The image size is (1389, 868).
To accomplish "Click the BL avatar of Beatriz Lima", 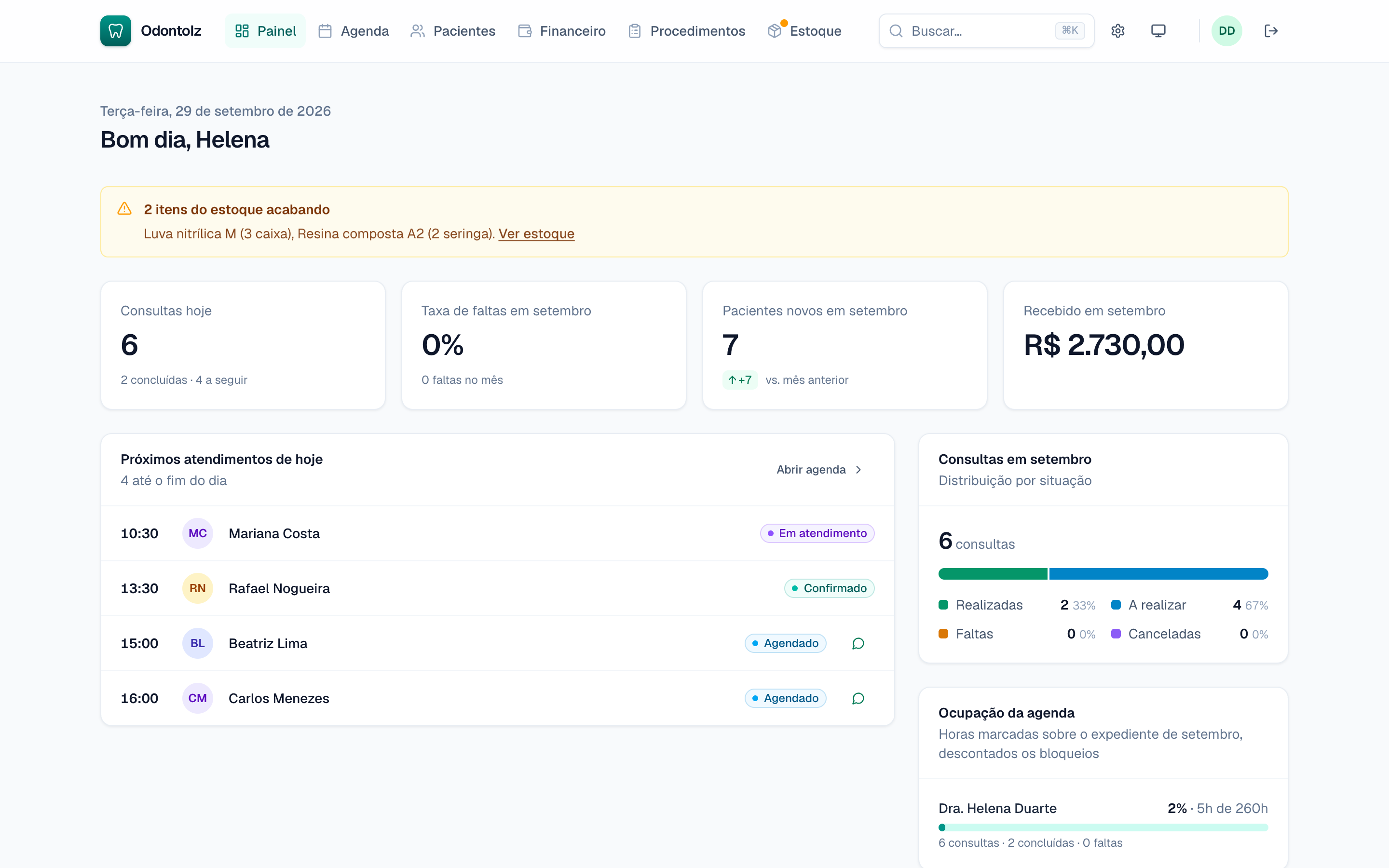I will (x=197, y=644).
